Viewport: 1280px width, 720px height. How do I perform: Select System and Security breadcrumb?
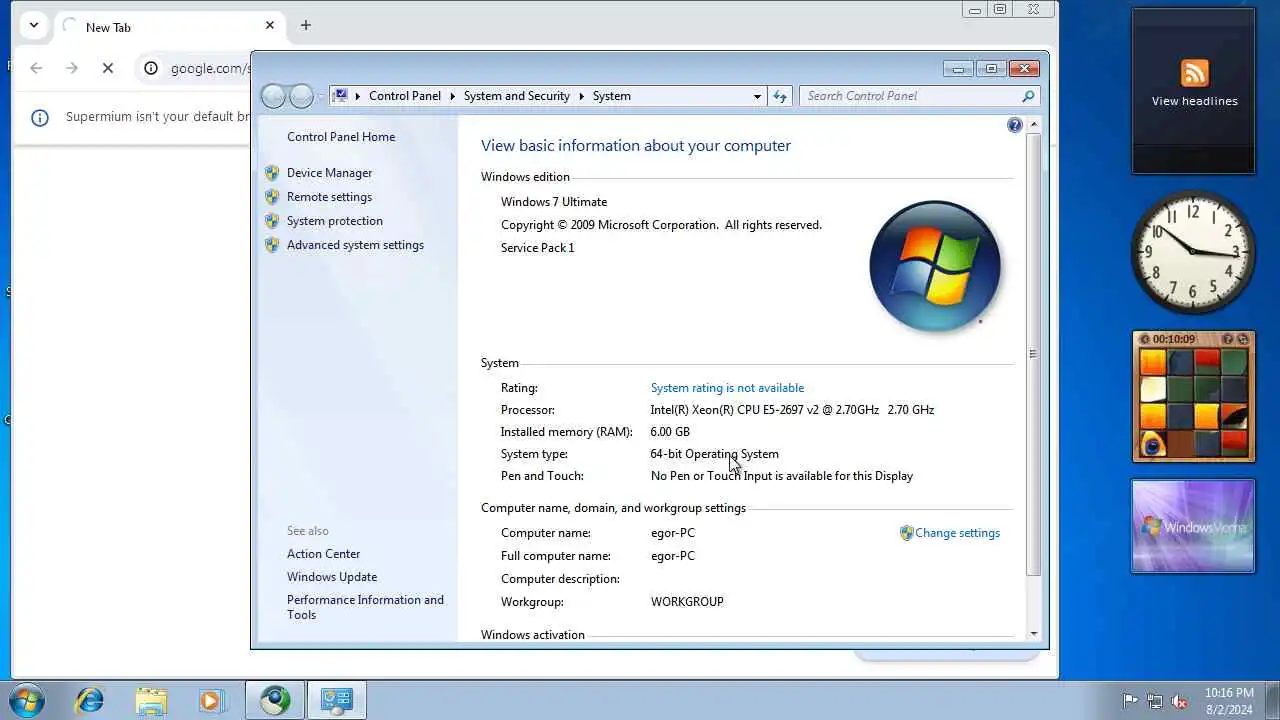pos(517,96)
